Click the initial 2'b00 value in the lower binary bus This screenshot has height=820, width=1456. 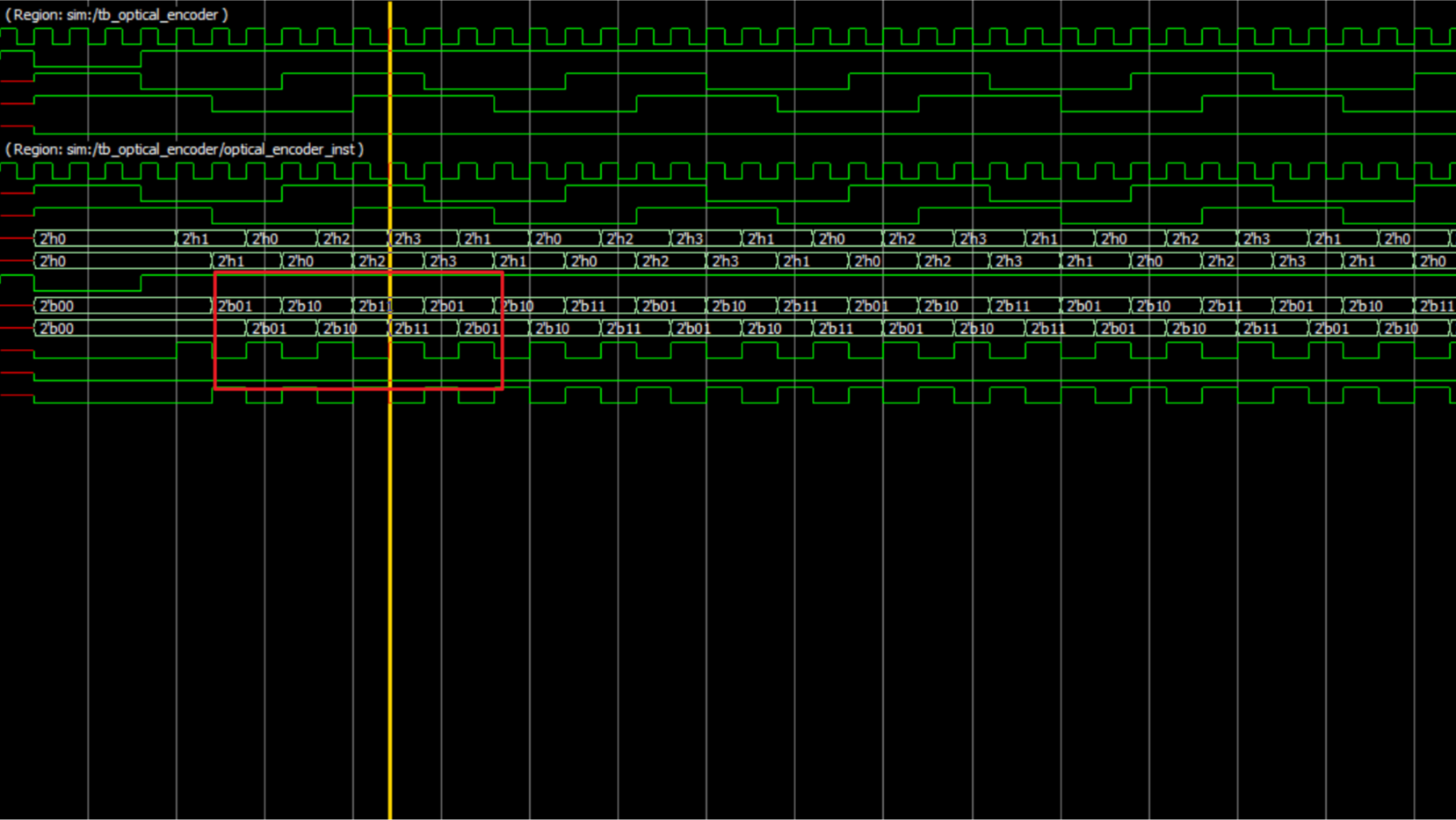[141, 329]
